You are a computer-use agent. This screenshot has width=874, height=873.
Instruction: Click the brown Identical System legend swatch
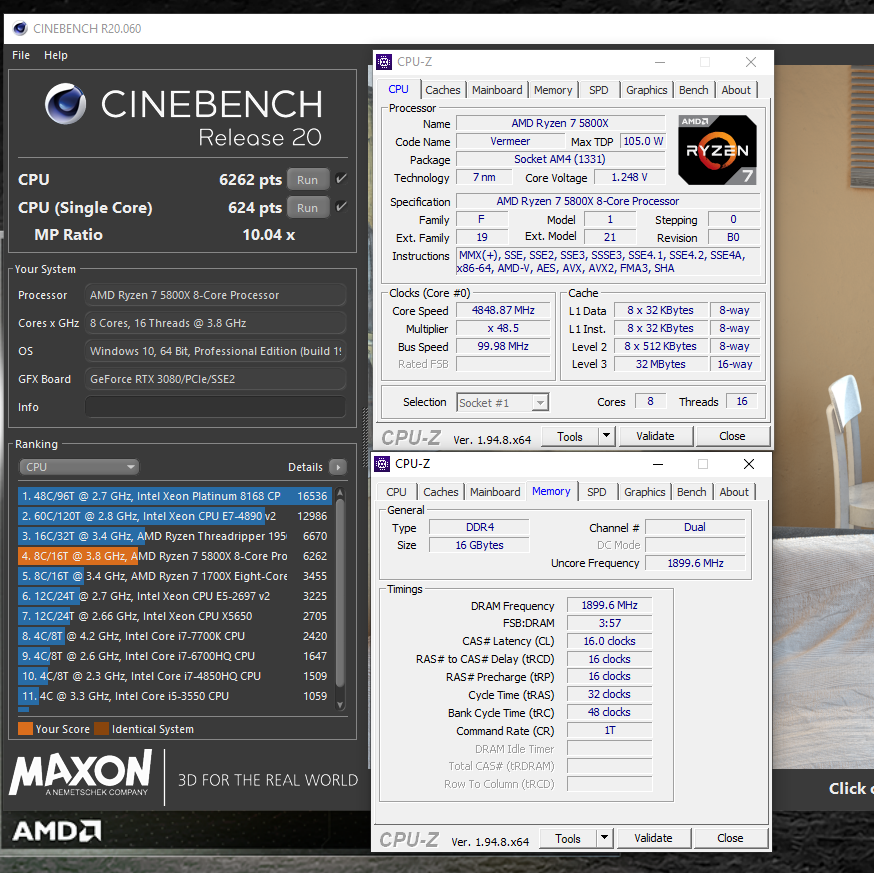click(101, 729)
